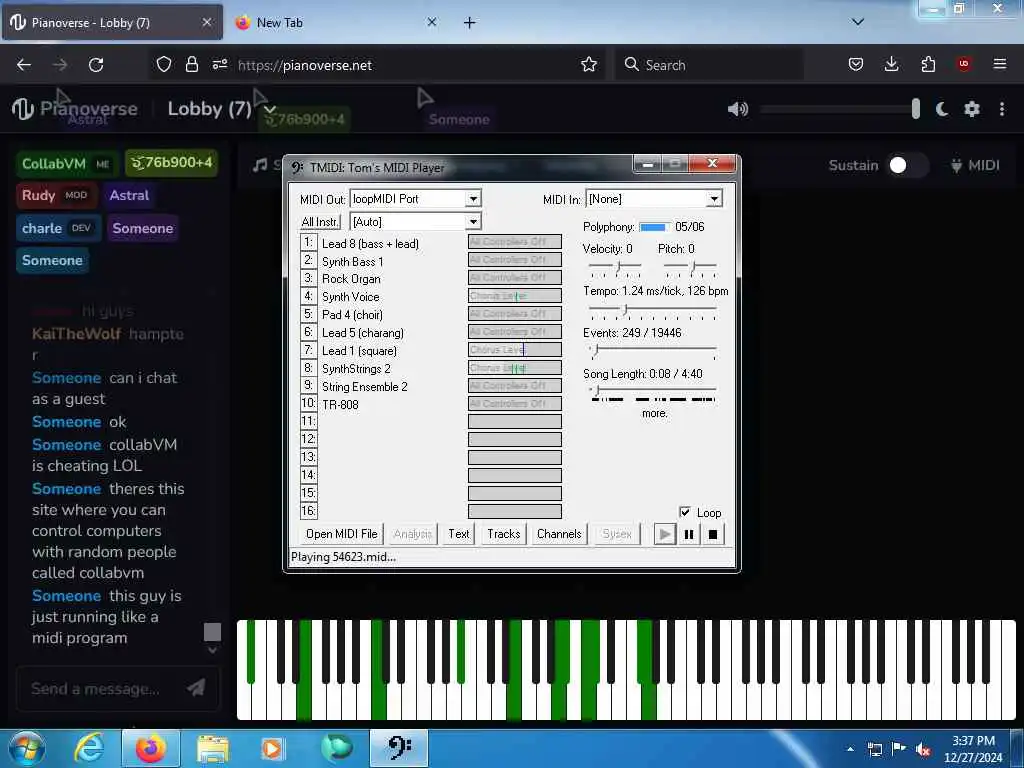1024x768 pixels.
Task: Mute the Pianoverse volume speaker icon
Action: pos(737,109)
